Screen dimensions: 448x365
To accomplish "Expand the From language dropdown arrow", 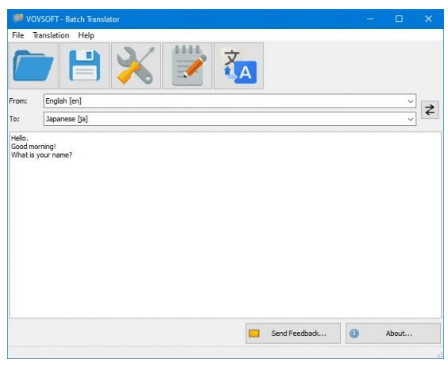I will (x=410, y=101).
